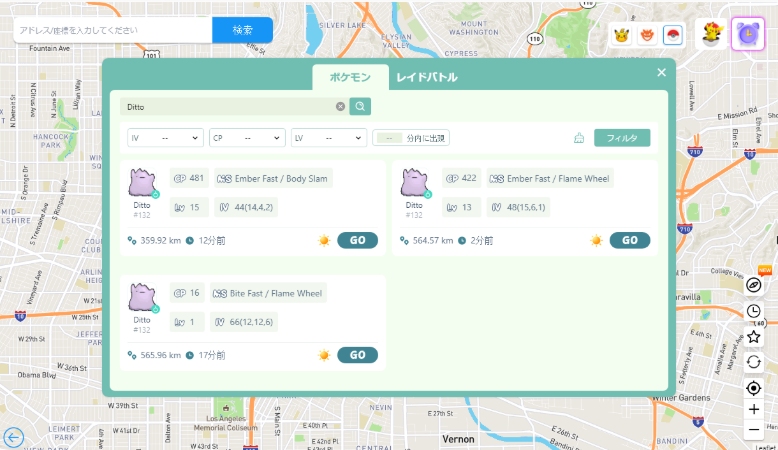Screen dimensions: 778x450
Task: Zoom in the map with plus
Action: coord(754,409)
